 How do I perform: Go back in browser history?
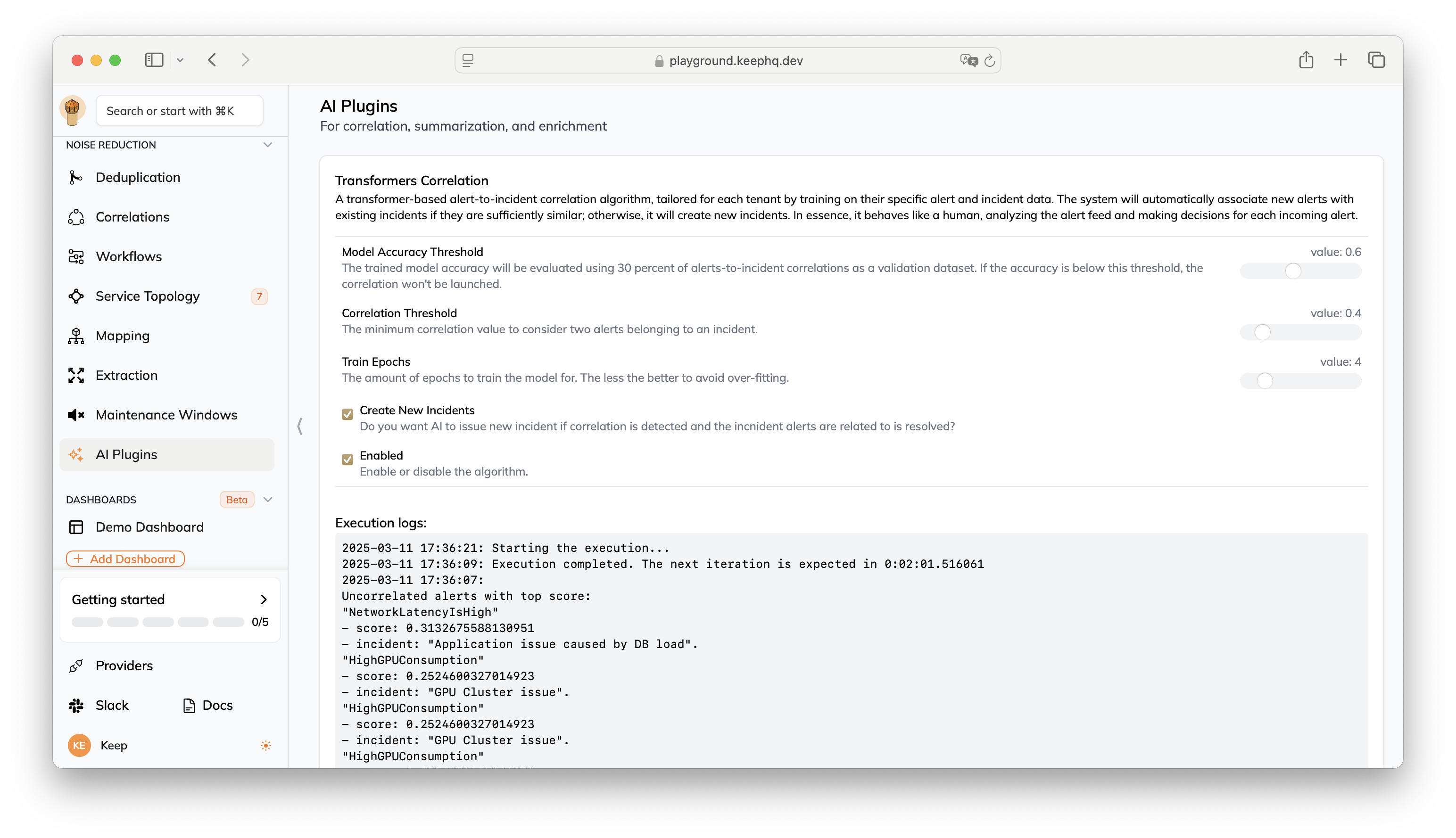click(213, 60)
